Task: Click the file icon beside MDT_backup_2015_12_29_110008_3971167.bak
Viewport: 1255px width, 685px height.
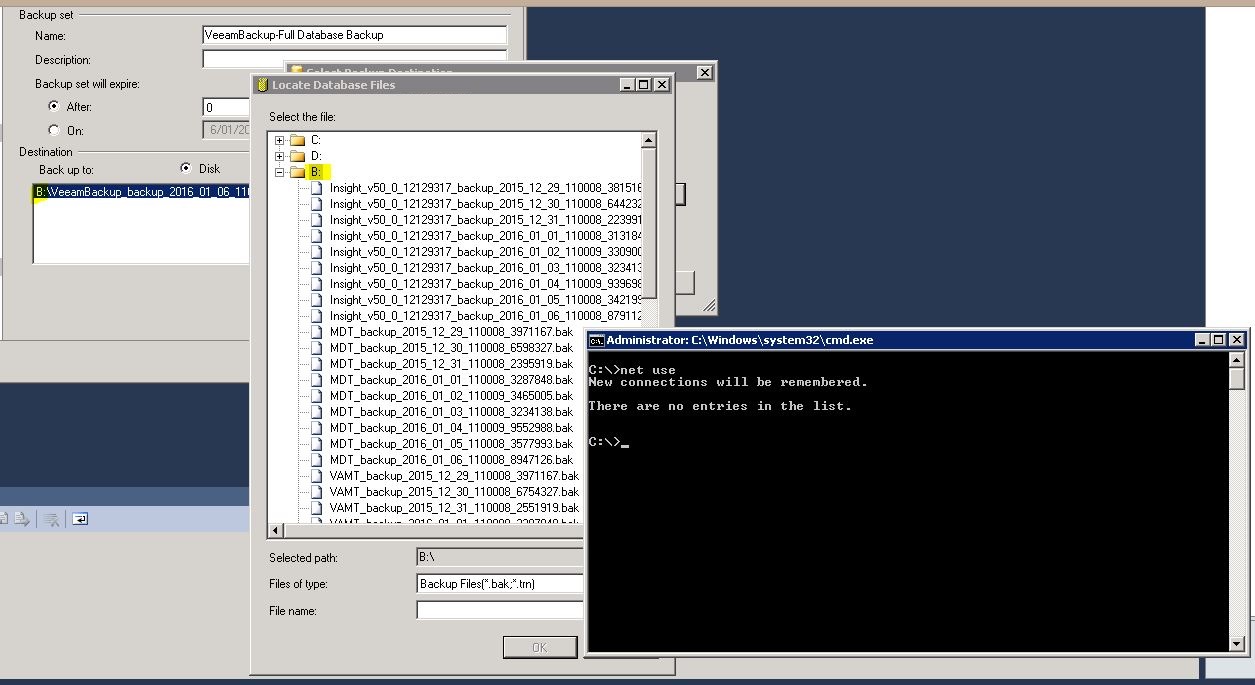Action: [319, 332]
